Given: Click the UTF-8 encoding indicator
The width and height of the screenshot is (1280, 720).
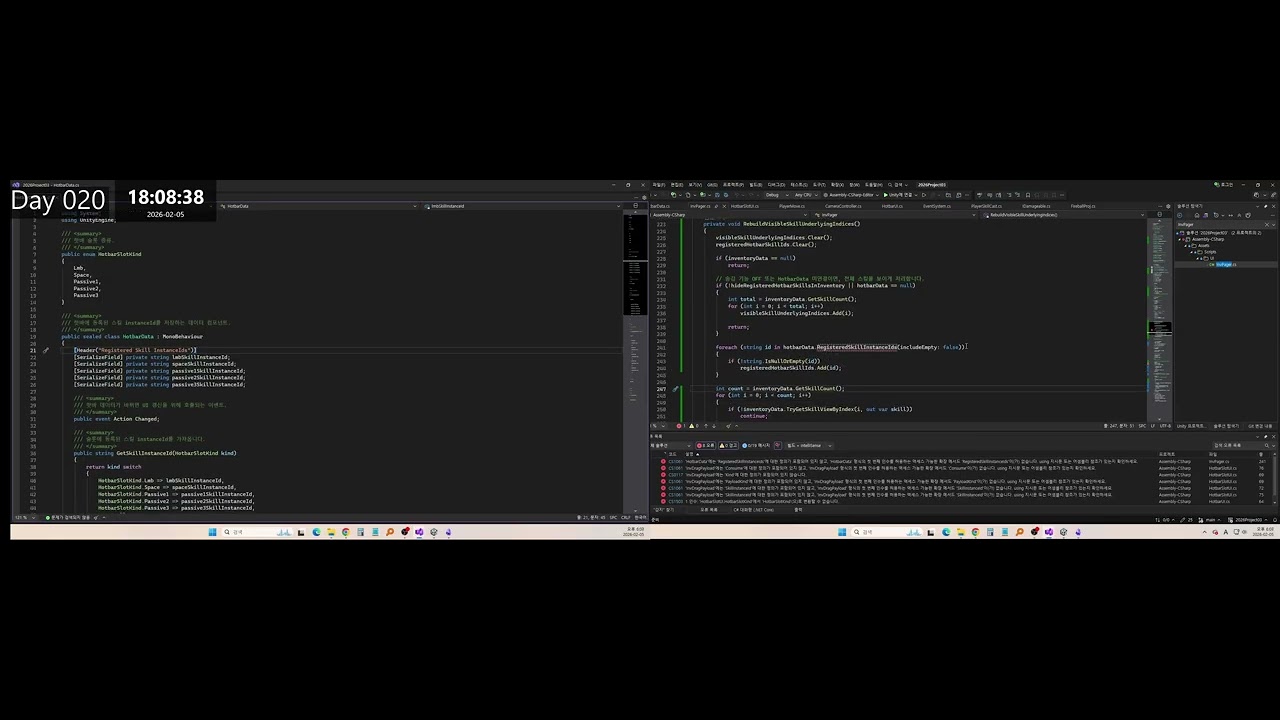Looking at the screenshot, I should 1166,426.
